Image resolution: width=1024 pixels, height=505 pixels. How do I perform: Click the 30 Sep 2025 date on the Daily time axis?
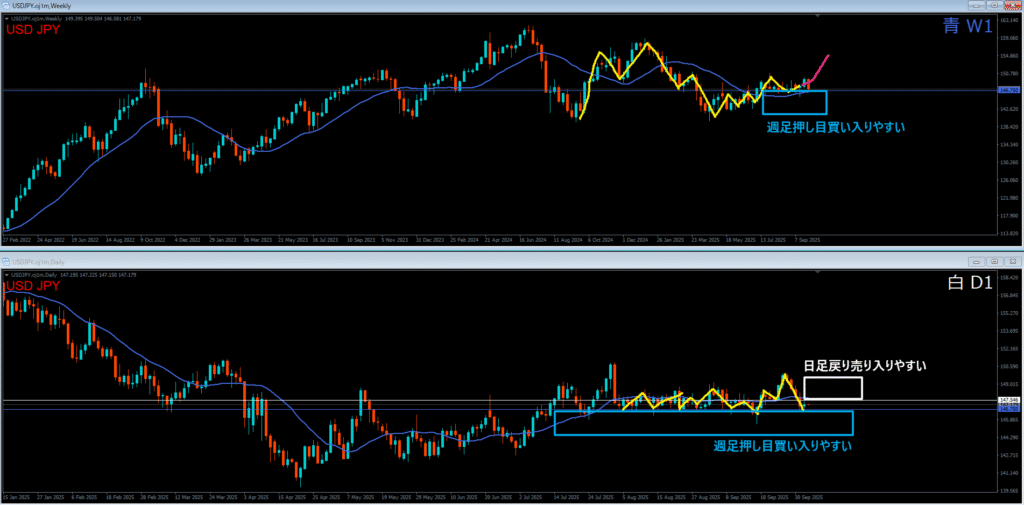pyautogui.click(x=810, y=498)
